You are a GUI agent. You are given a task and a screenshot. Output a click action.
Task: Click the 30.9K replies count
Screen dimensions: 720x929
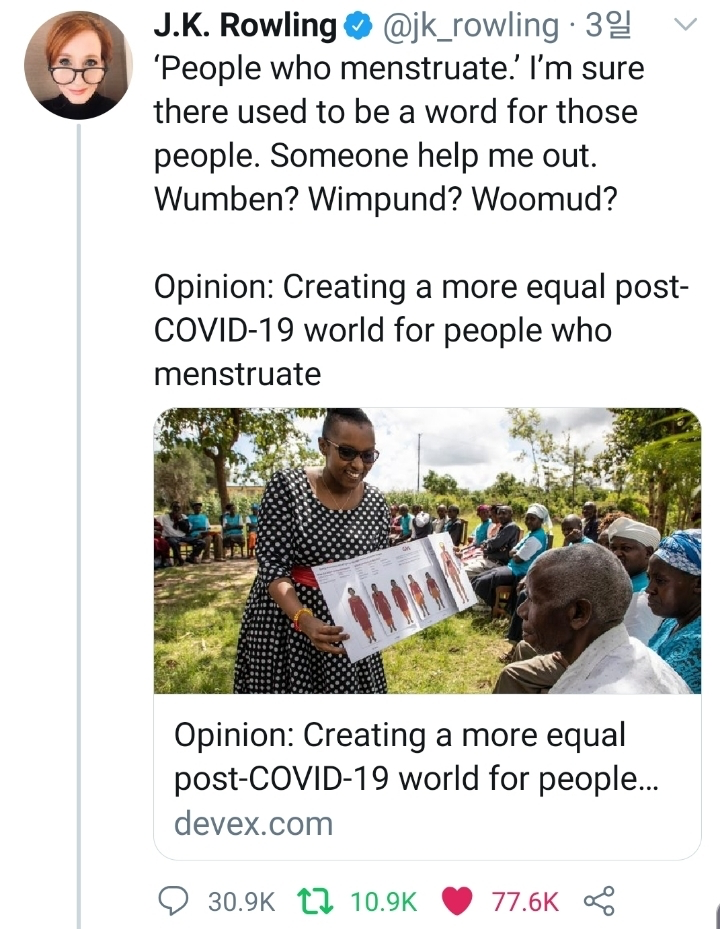(x=242, y=902)
